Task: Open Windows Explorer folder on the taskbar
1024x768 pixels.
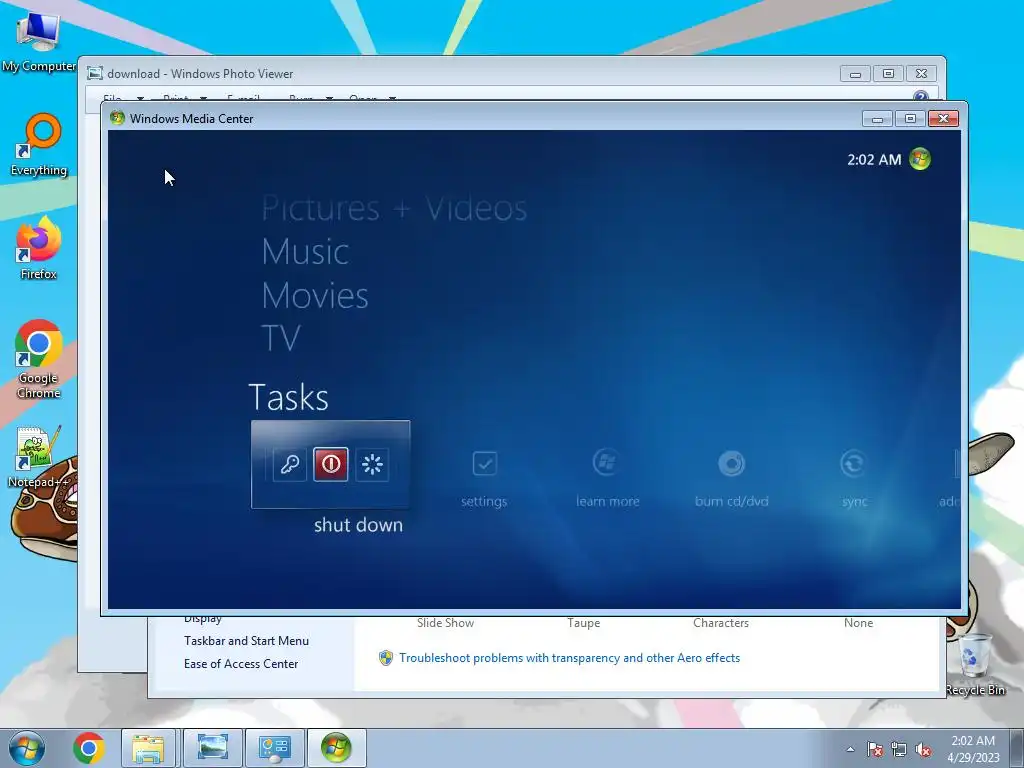Action: tap(148, 748)
